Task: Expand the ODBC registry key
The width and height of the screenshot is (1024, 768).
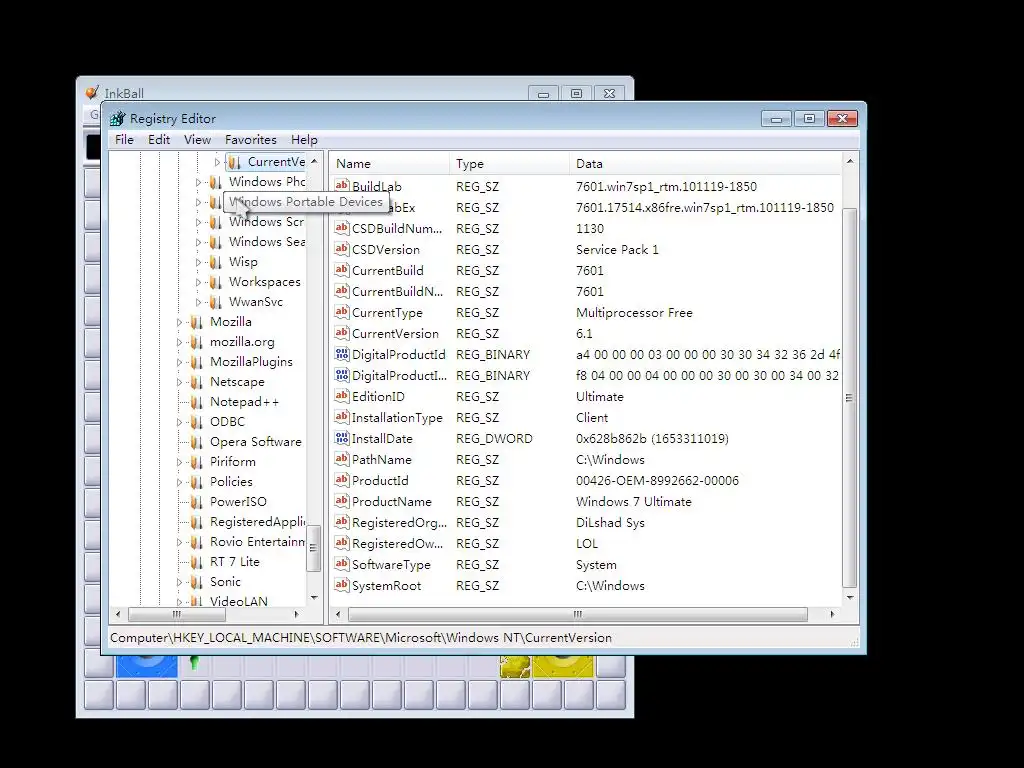Action: pos(180,422)
